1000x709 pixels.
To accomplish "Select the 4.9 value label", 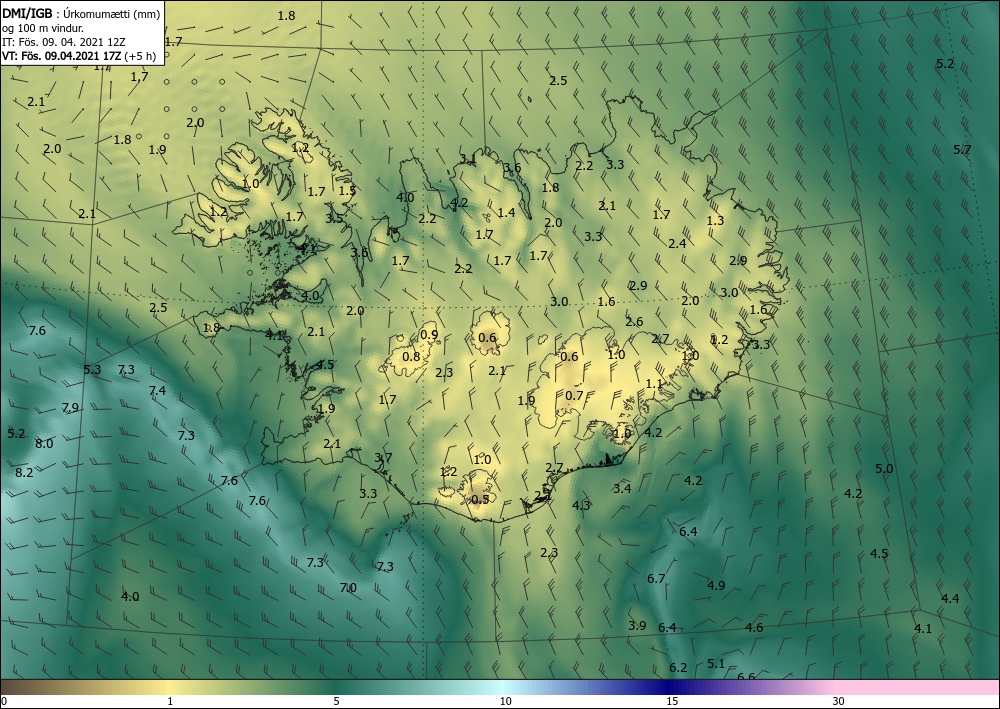I will coord(716,585).
